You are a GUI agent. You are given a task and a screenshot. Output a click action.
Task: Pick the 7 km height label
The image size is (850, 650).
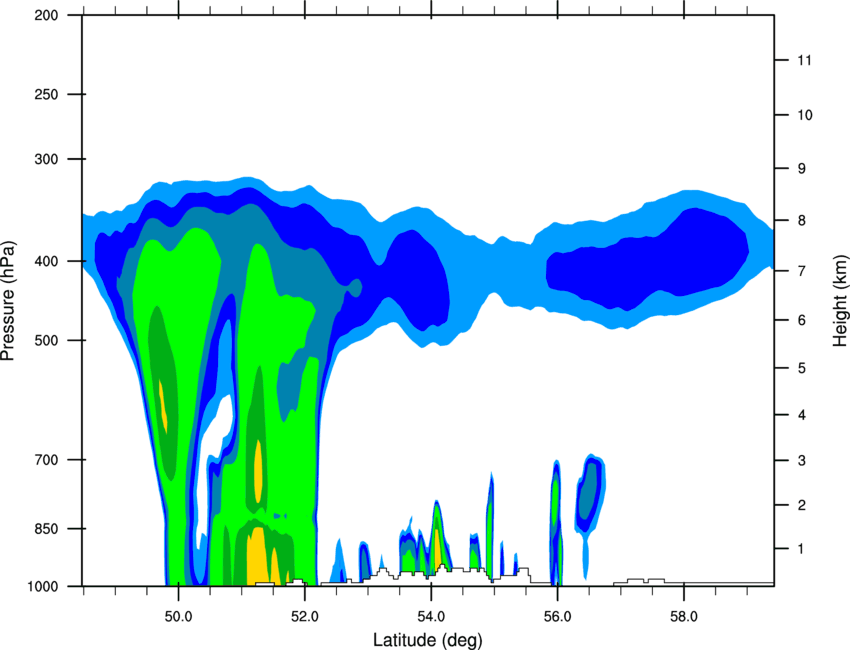pyautogui.click(x=802, y=271)
